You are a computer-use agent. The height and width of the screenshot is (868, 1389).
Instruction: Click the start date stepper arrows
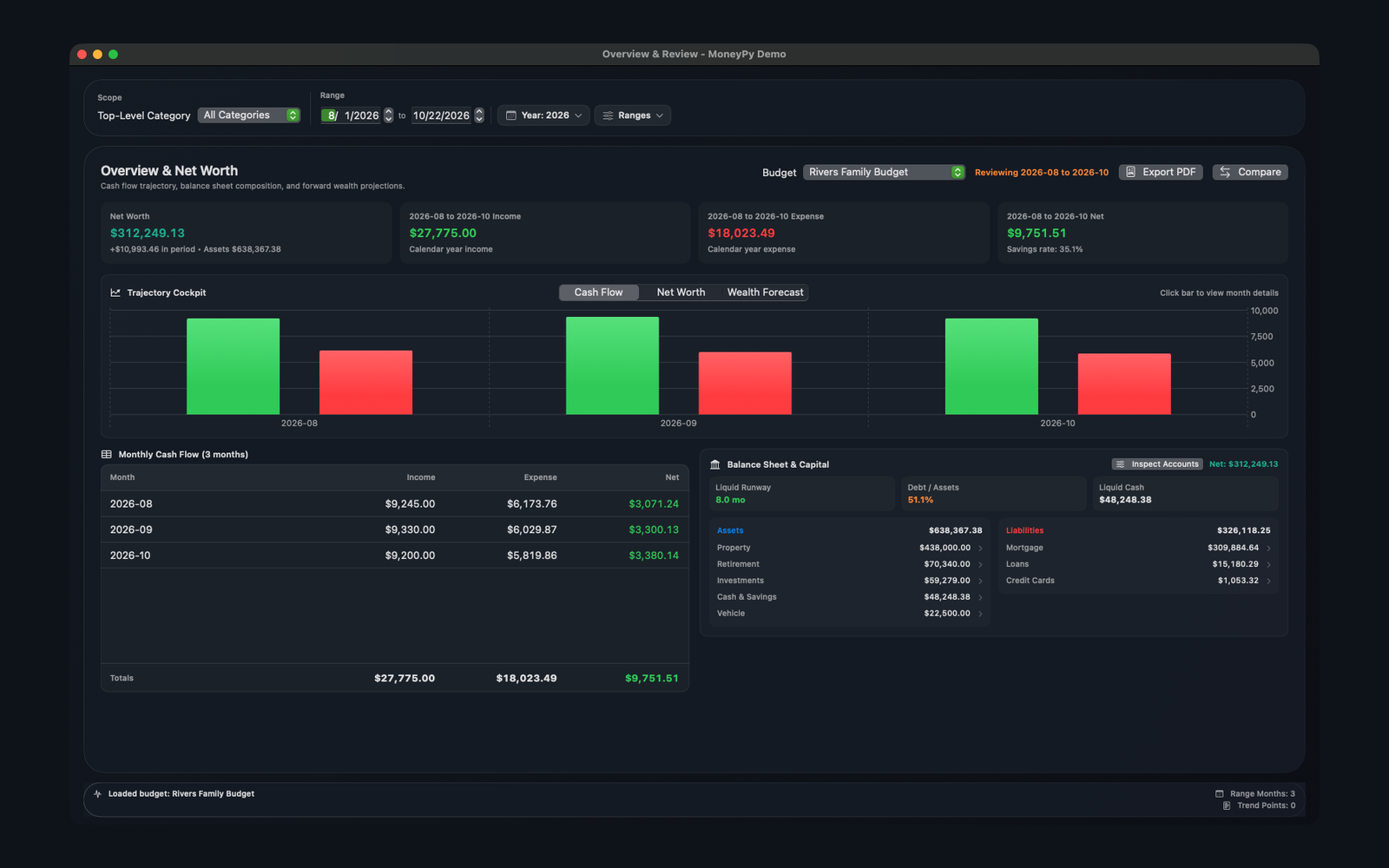coord(388,115)
